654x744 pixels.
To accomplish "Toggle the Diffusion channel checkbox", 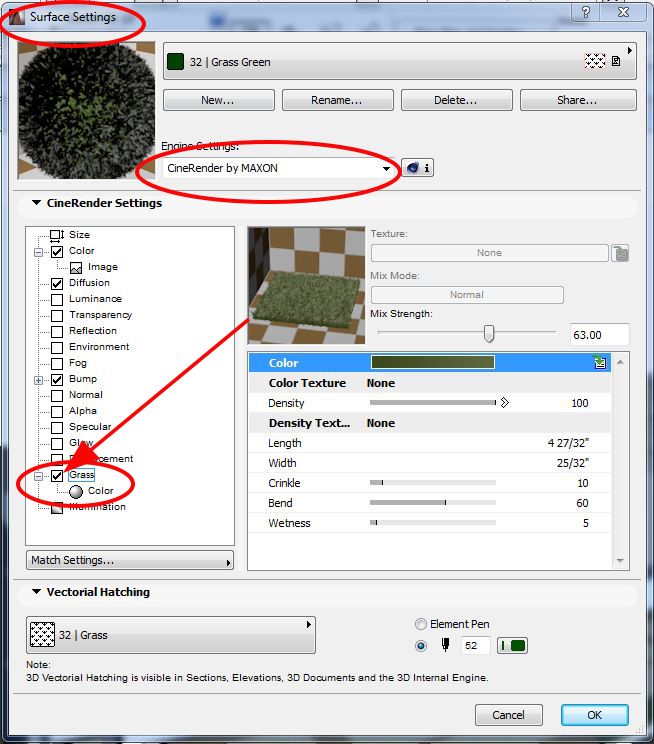I will [x=57, y=284].
